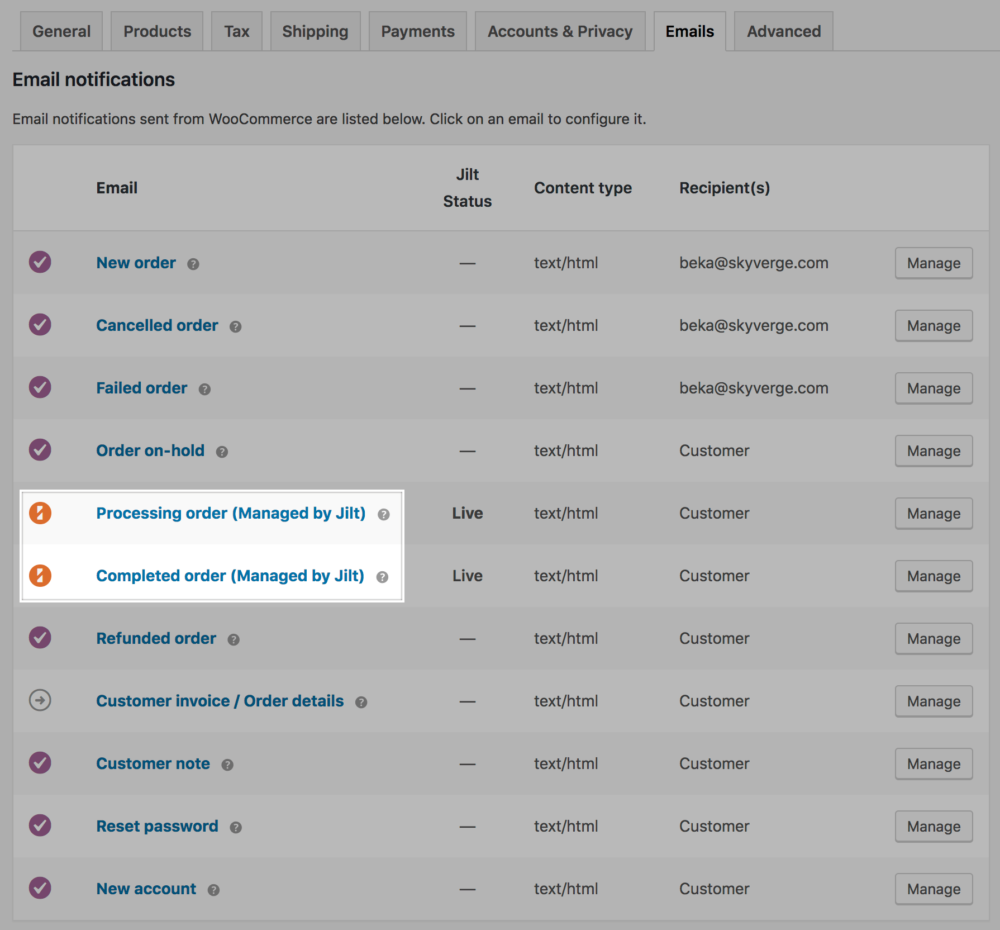
Task: Click the manual-send arrow icon for Customer invoice
Action: [x=40, y=700]
